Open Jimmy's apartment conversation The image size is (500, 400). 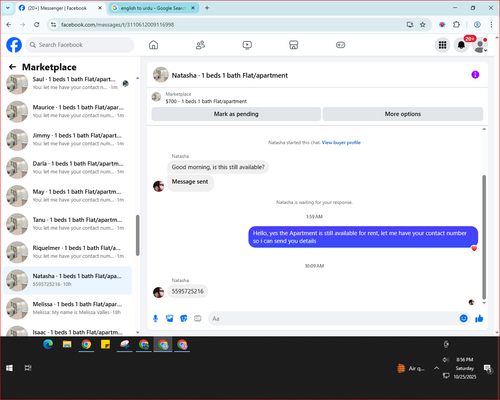pos(68,139)
